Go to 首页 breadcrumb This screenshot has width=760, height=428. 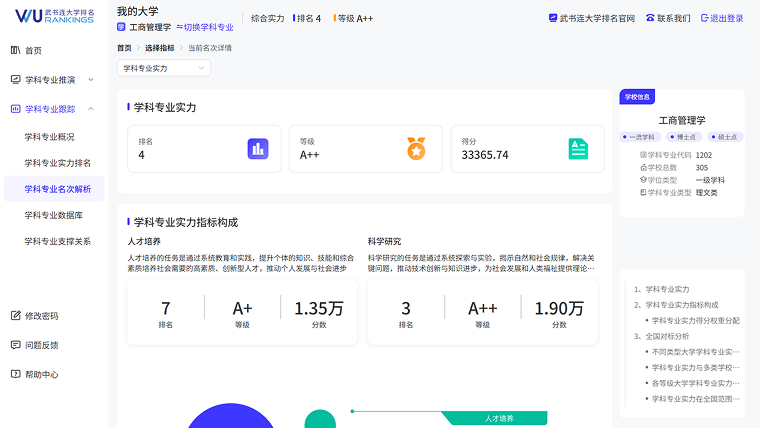pyautogui.click(x=124, y=48)
